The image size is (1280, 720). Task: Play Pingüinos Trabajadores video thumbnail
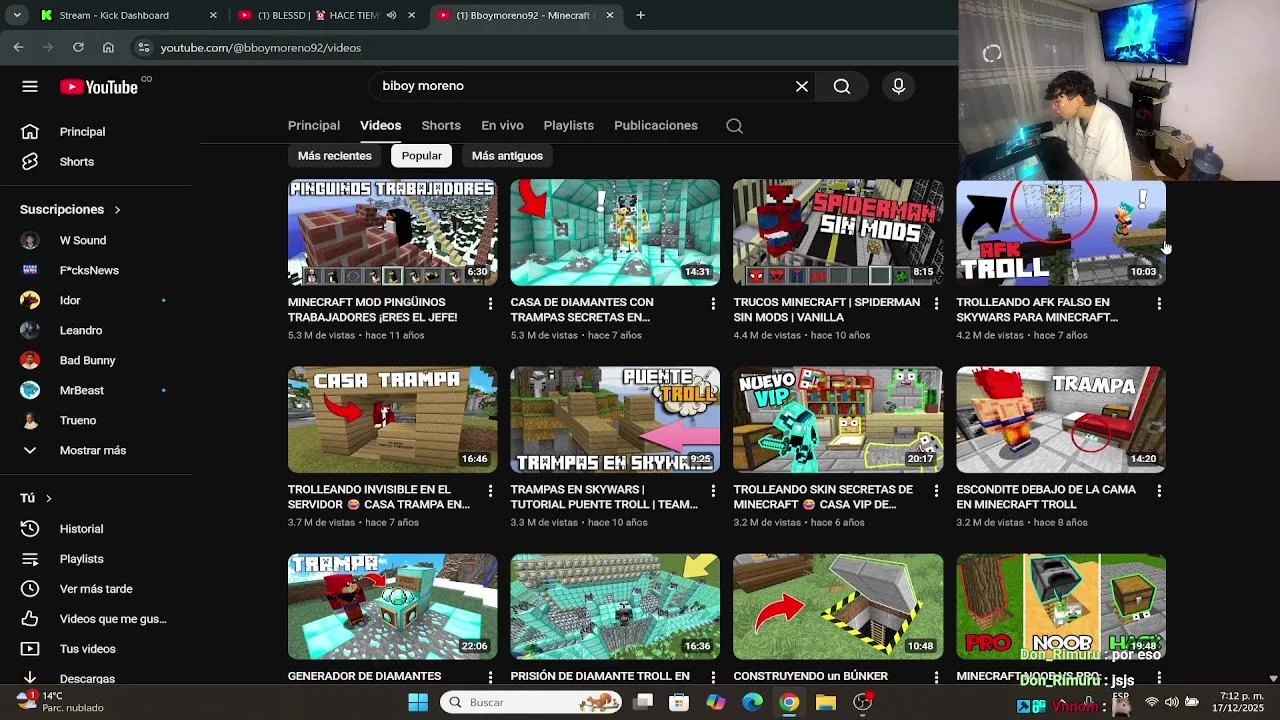[x=392, y=233]
